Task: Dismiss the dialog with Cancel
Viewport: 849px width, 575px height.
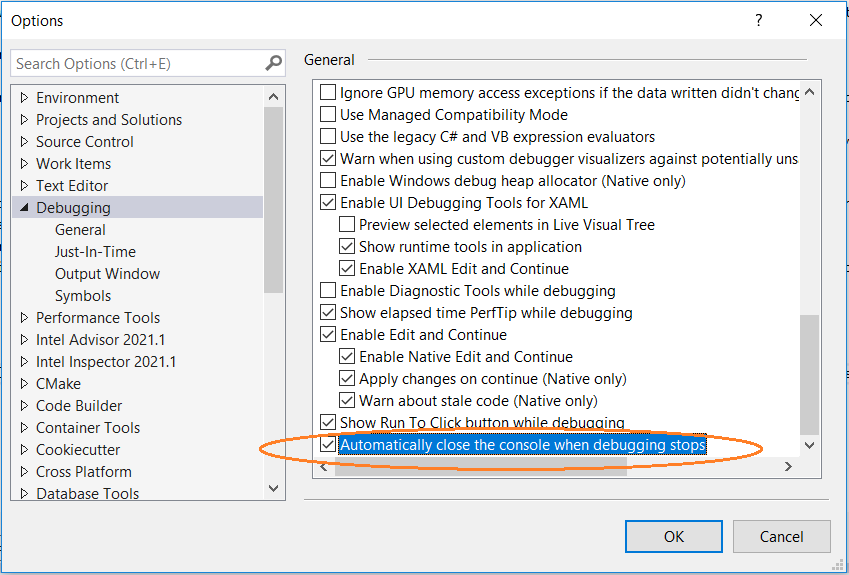Action: pos(781,537)
